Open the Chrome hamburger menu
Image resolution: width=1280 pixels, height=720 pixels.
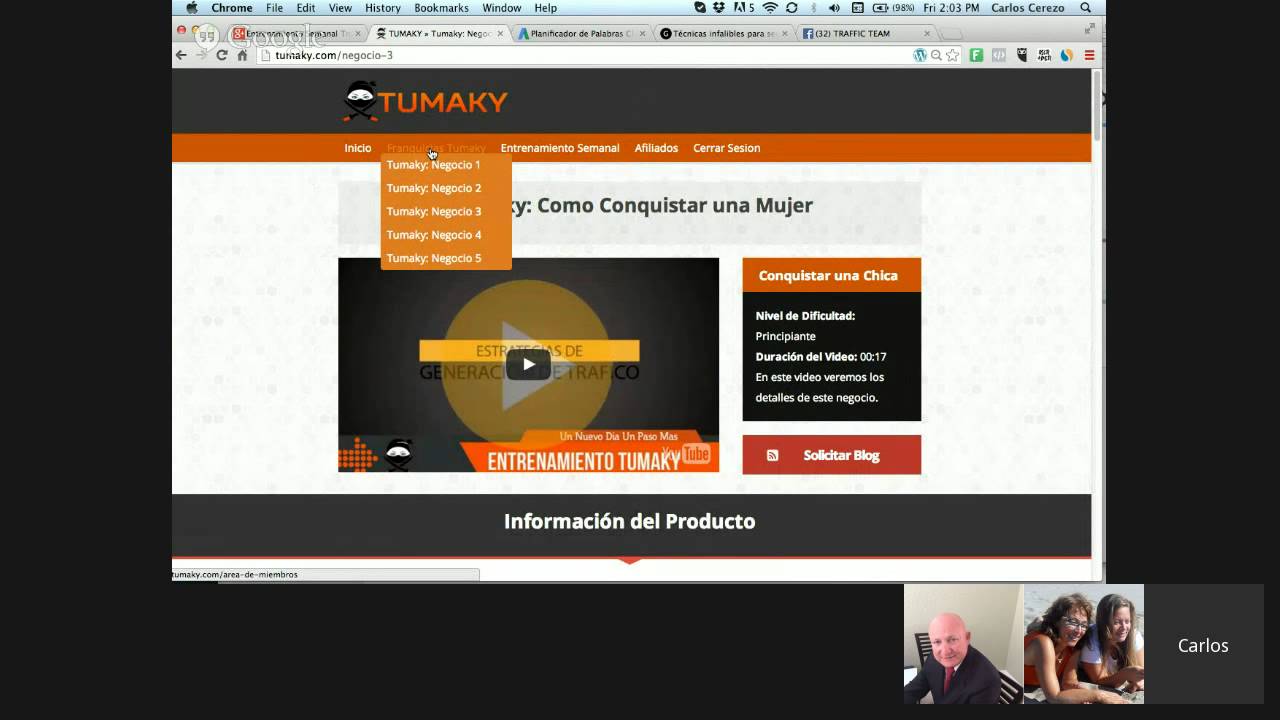point(1089,55)
